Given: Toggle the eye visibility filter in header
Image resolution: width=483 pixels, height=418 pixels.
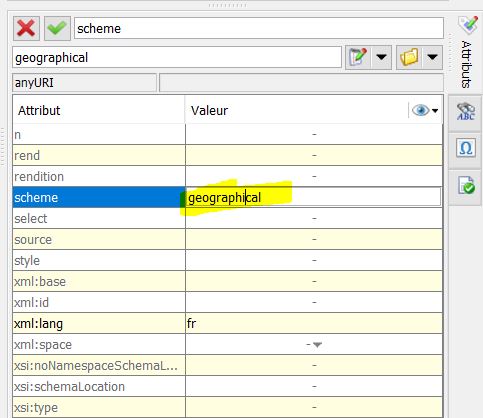Looking at the screenshot, I should pyautogui.click(x=421, y=110).
